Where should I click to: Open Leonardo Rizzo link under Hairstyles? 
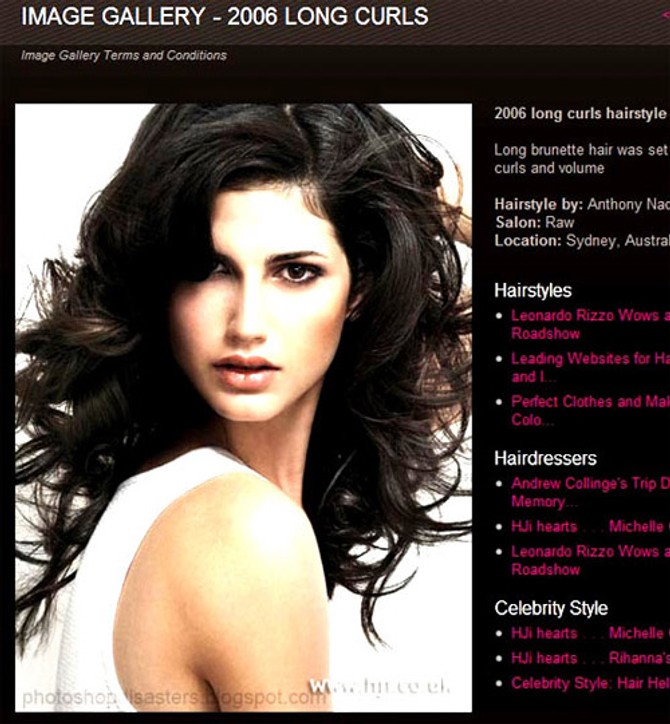click(591, 325)
